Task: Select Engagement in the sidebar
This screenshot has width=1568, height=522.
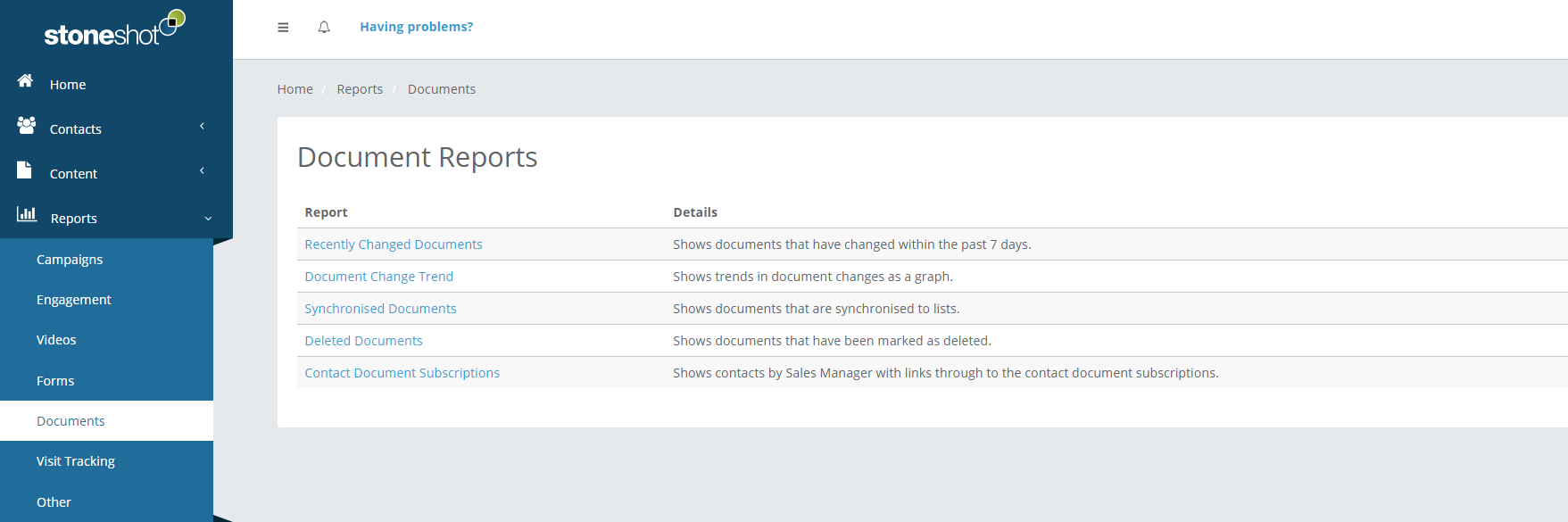Action: tap(74, 300)
